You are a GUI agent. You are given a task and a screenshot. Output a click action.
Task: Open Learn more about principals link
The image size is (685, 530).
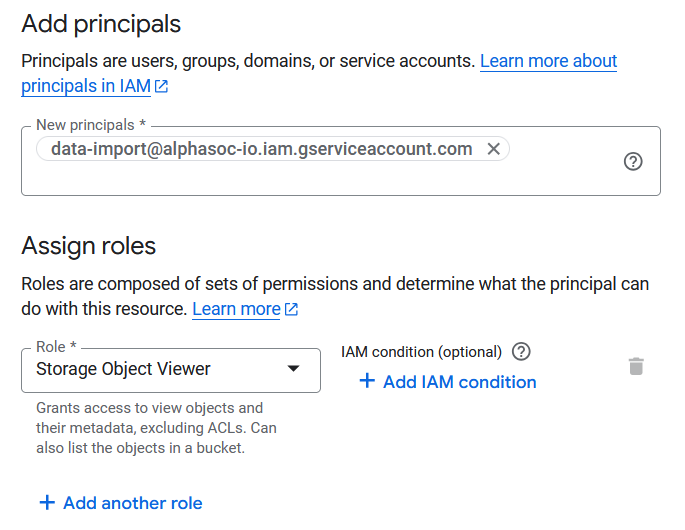548,61
